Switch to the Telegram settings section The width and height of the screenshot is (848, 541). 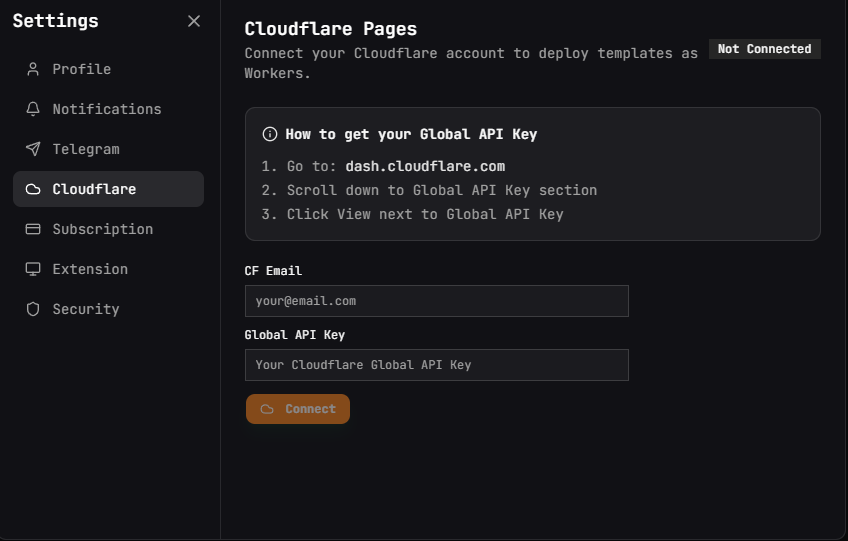click(x=108, y=149)
